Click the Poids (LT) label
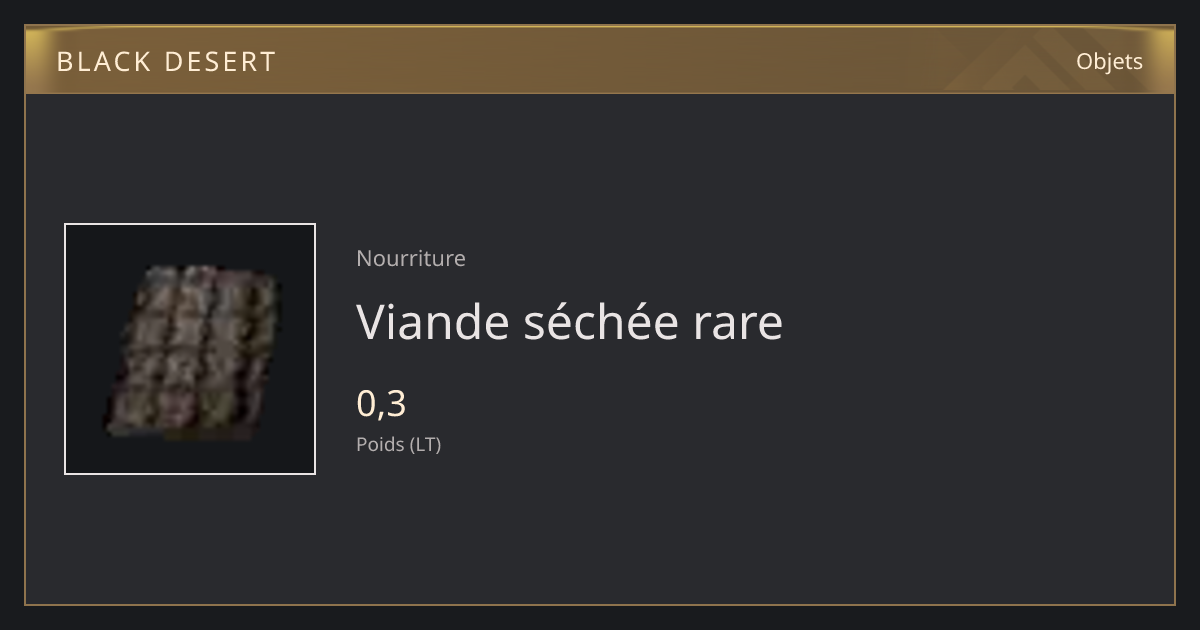This screenshot has height=630, width=1200. [x=398, y=444]
